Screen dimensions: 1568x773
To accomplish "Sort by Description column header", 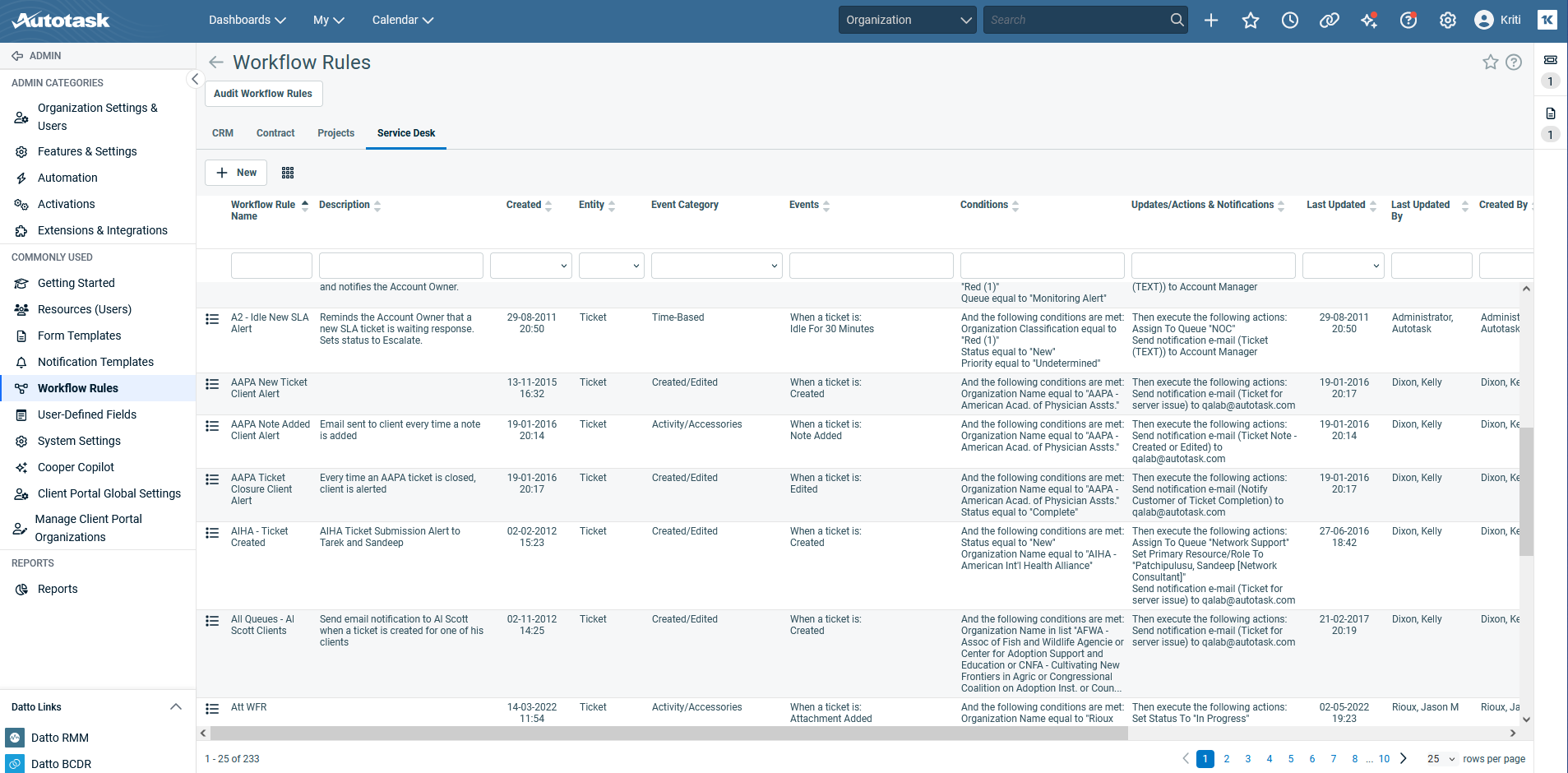I will (x=350, y=206).
